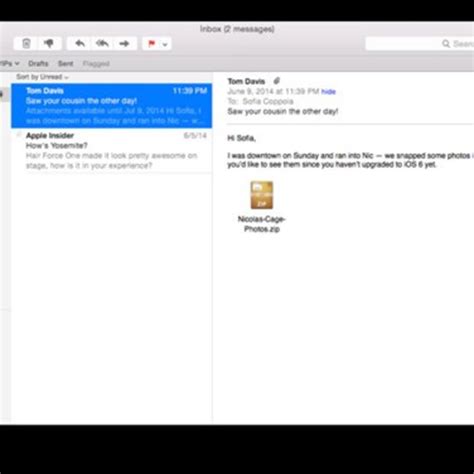Open the flag color dropdown arrow
Screen dimensions: 474x474
coord(165,44)
